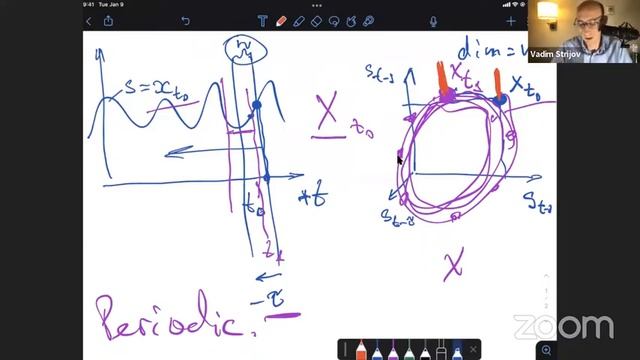Screen dimensions: 640x360
Task: Click the page-up arrow in page navigator
Action: pos(546,276)
